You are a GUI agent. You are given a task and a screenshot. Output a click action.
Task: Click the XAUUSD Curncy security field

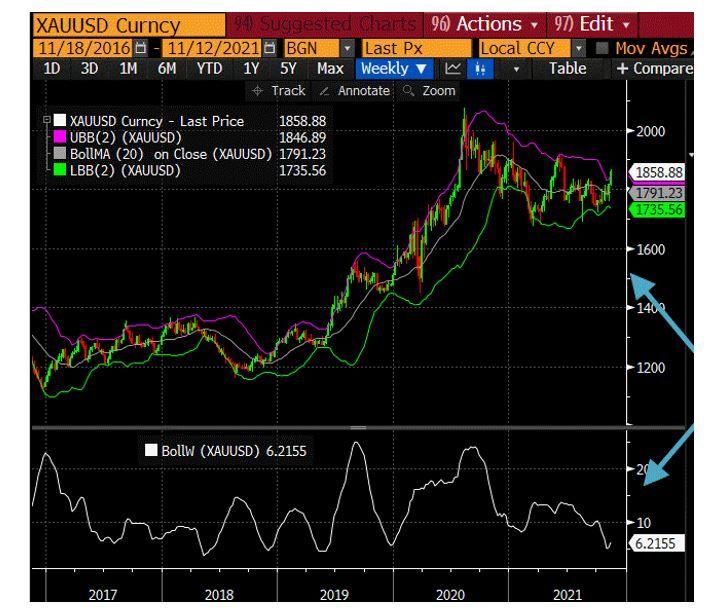coord(108,25)
